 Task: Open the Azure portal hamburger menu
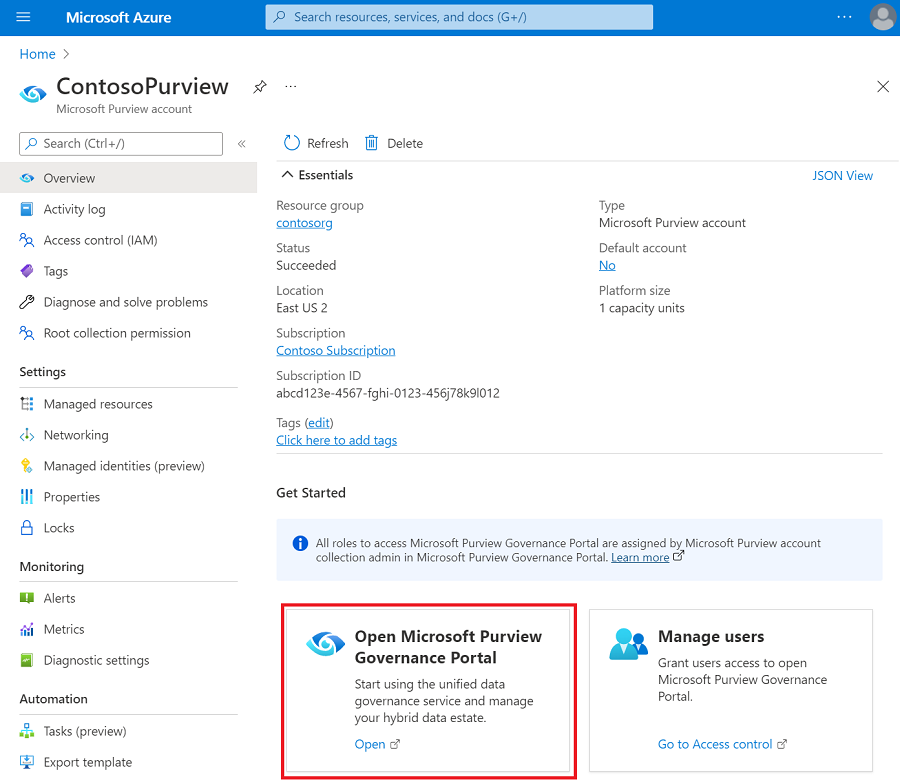tap(22, 17)
